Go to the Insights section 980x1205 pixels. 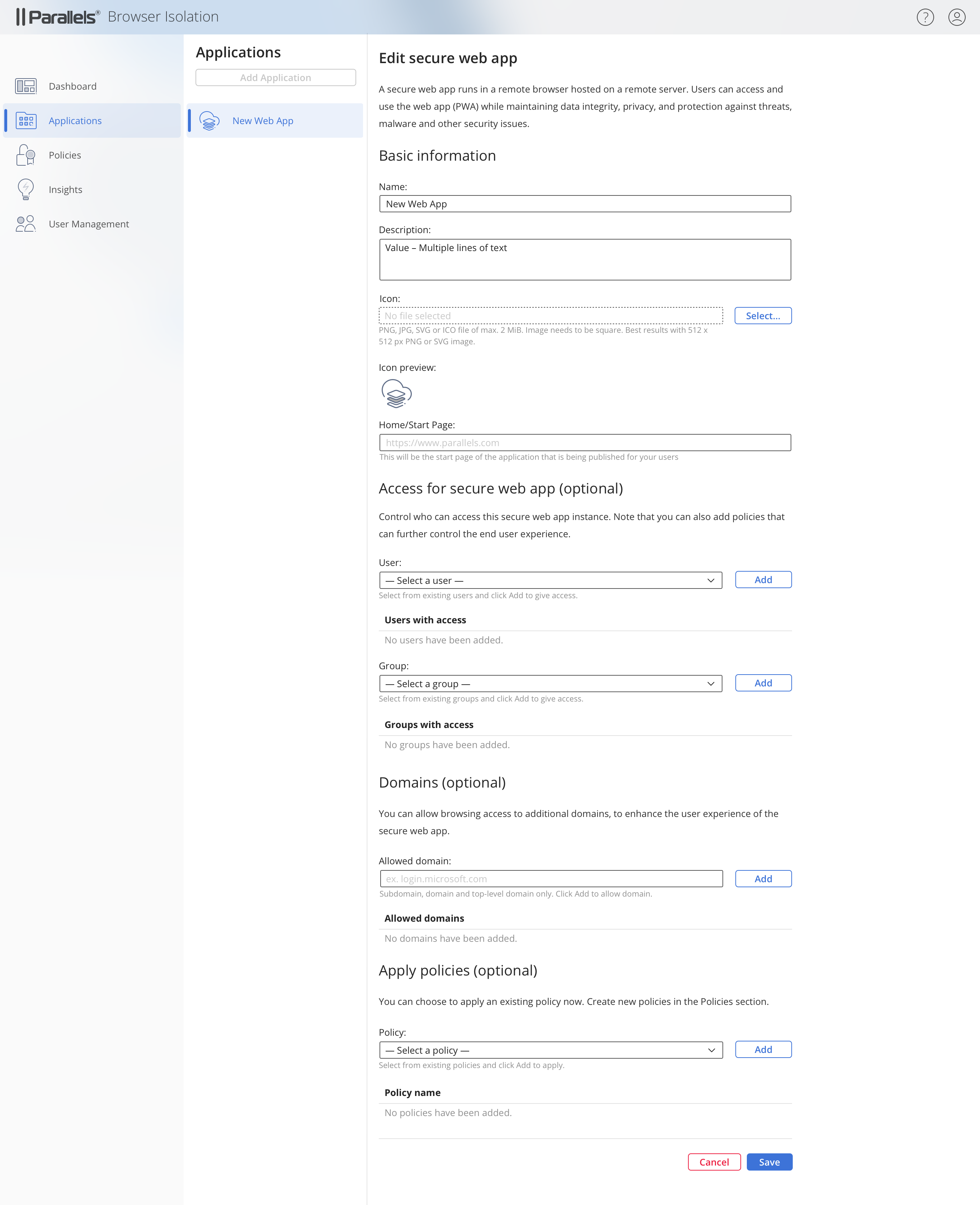point(66,190)
